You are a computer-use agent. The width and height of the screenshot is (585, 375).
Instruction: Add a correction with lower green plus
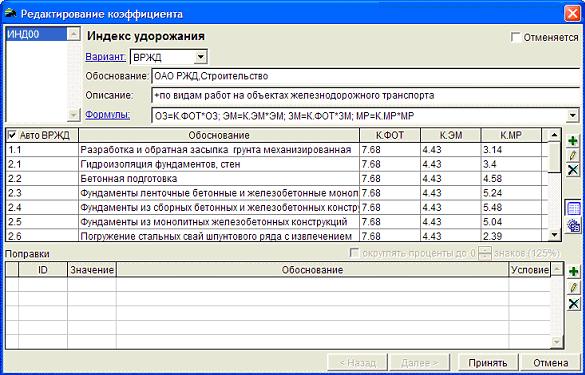pyautogui.click(x=573, y=272)
